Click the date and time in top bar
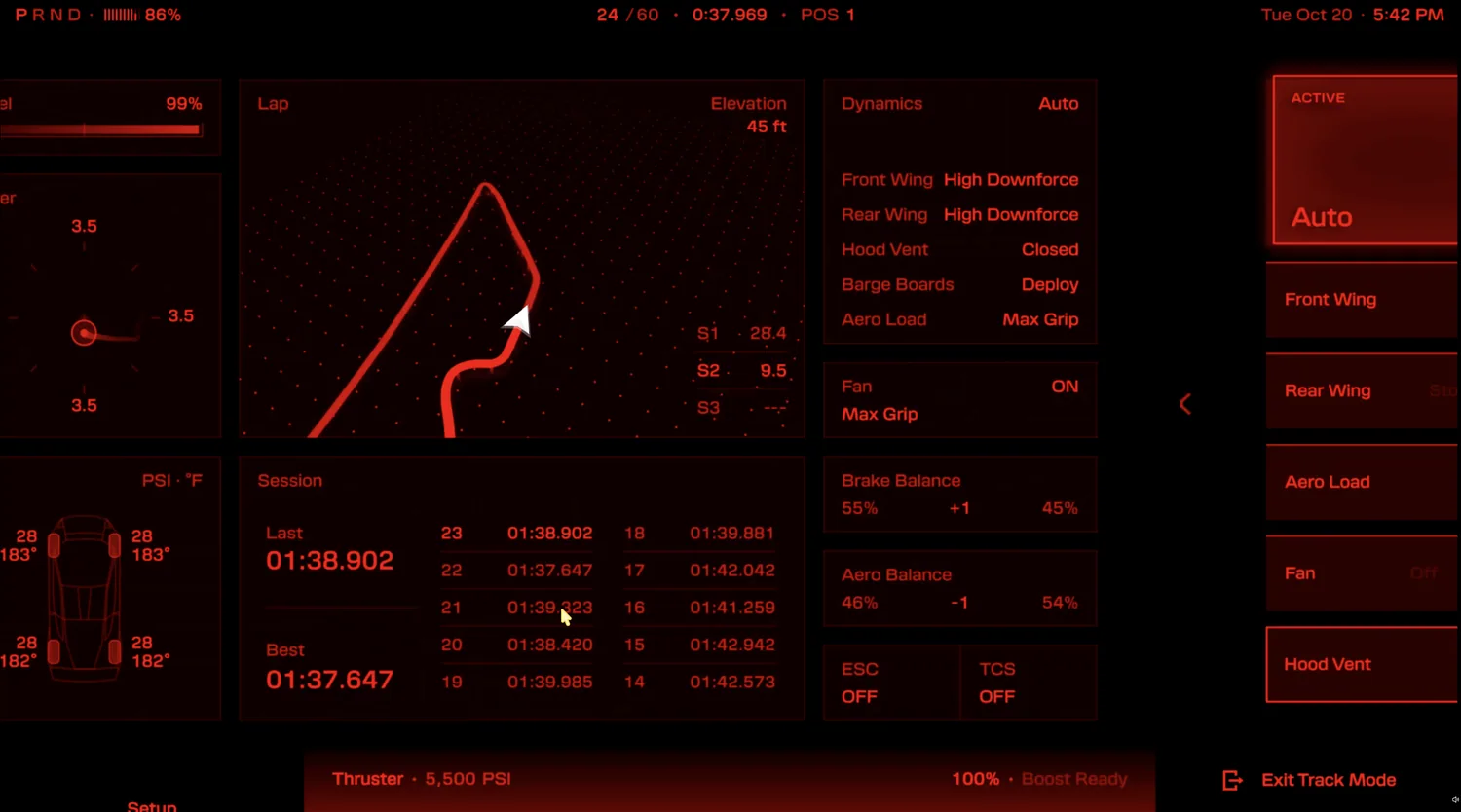This screenshot has width=1461, height=812. (1352, 15)
